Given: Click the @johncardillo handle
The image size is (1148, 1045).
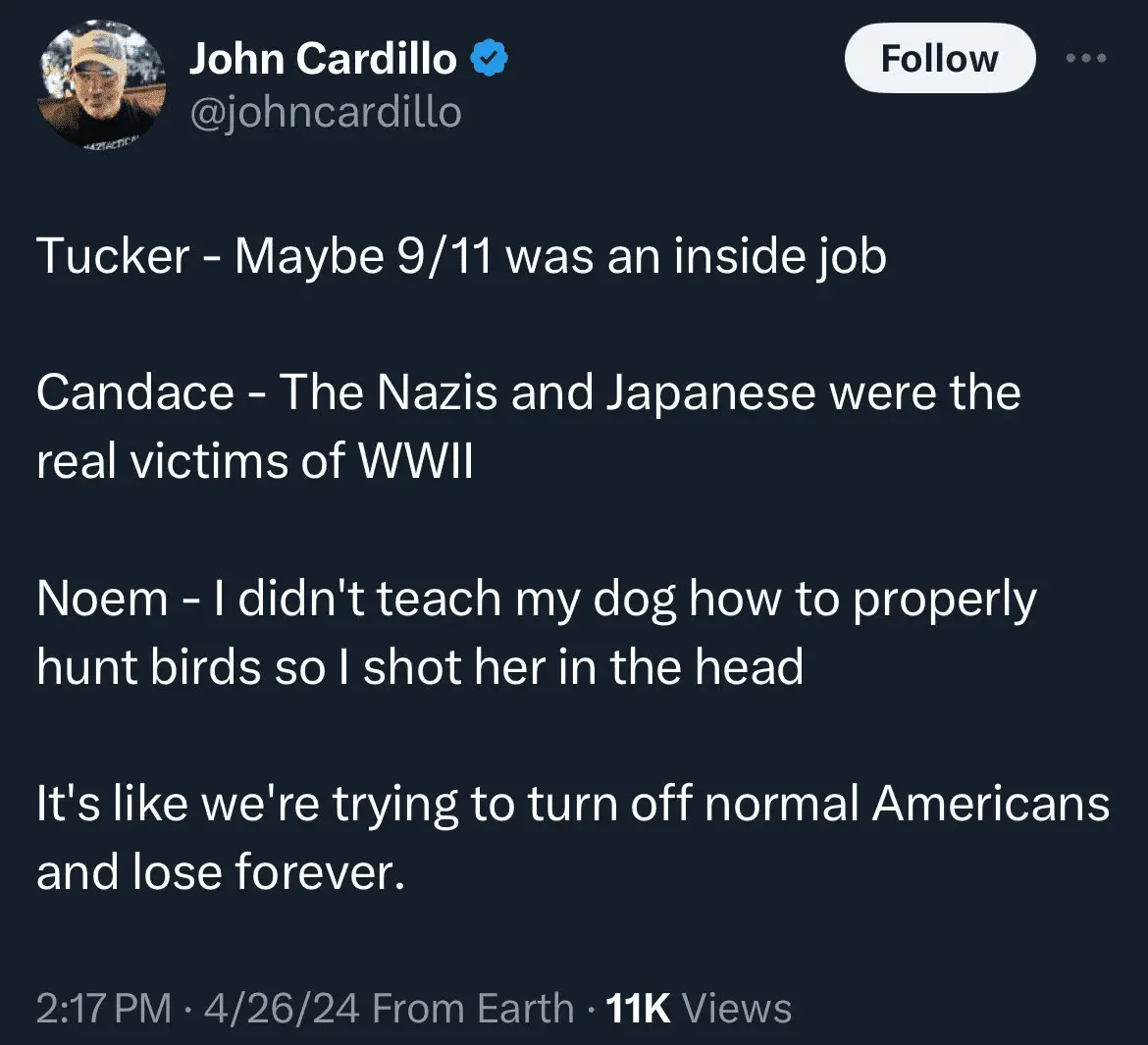Looking at the screenshot, I should coord(325,113).
